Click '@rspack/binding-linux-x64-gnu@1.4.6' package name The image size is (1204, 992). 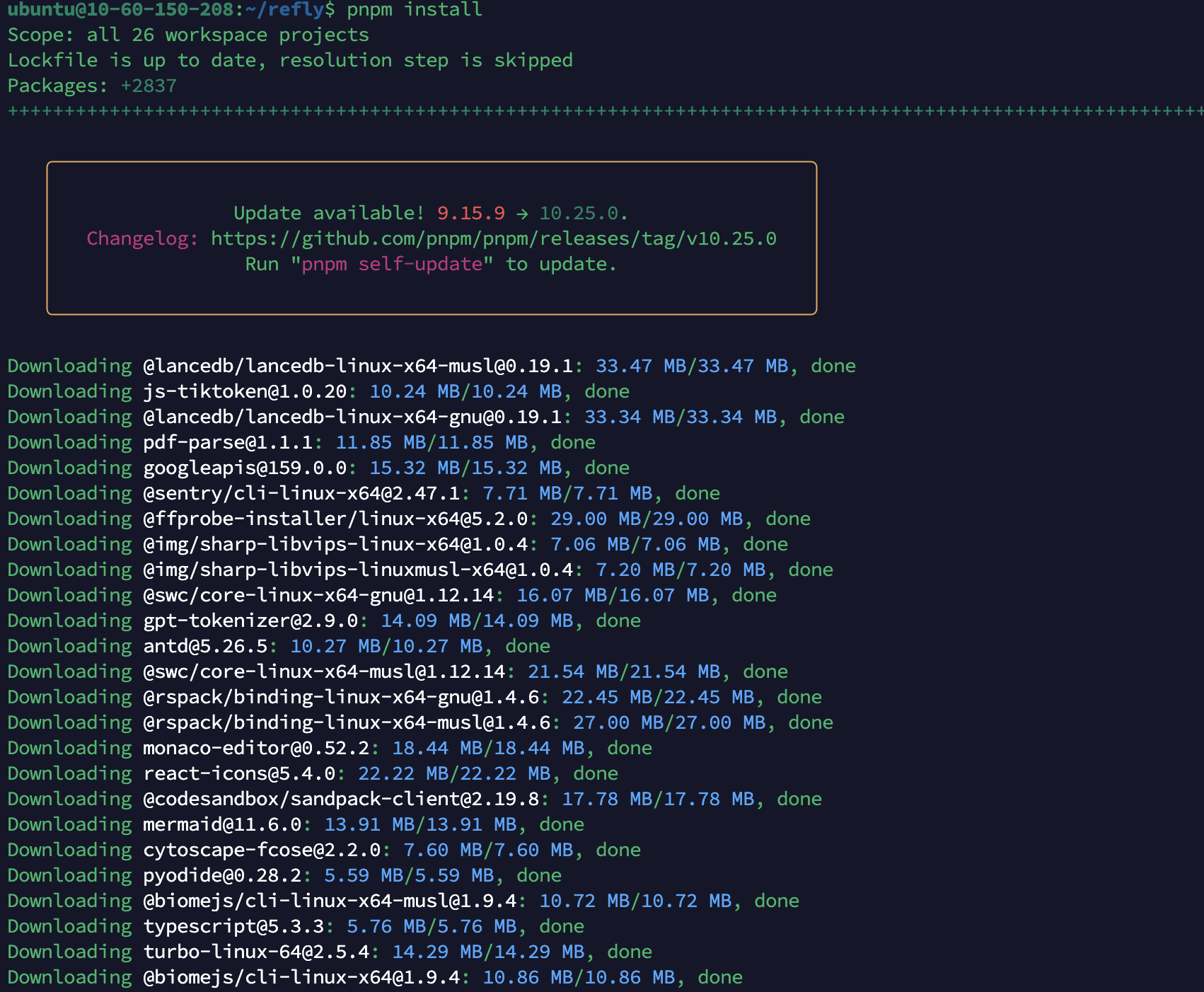(x=341, y=698)
